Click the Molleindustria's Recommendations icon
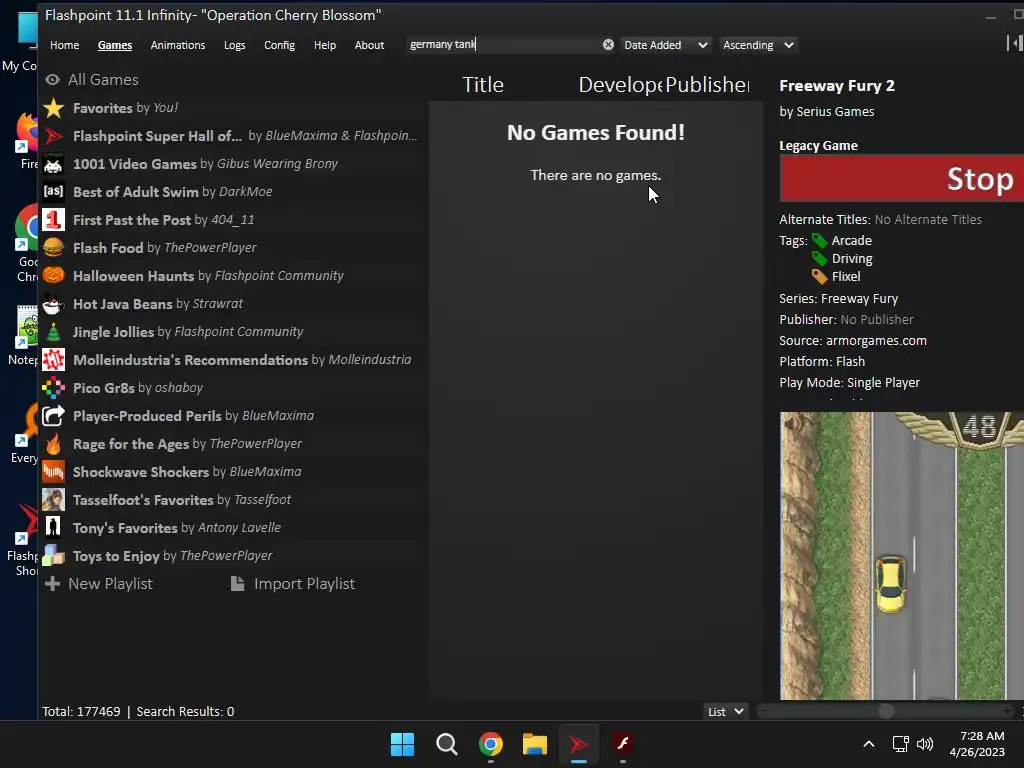 [x=54, y=360]
